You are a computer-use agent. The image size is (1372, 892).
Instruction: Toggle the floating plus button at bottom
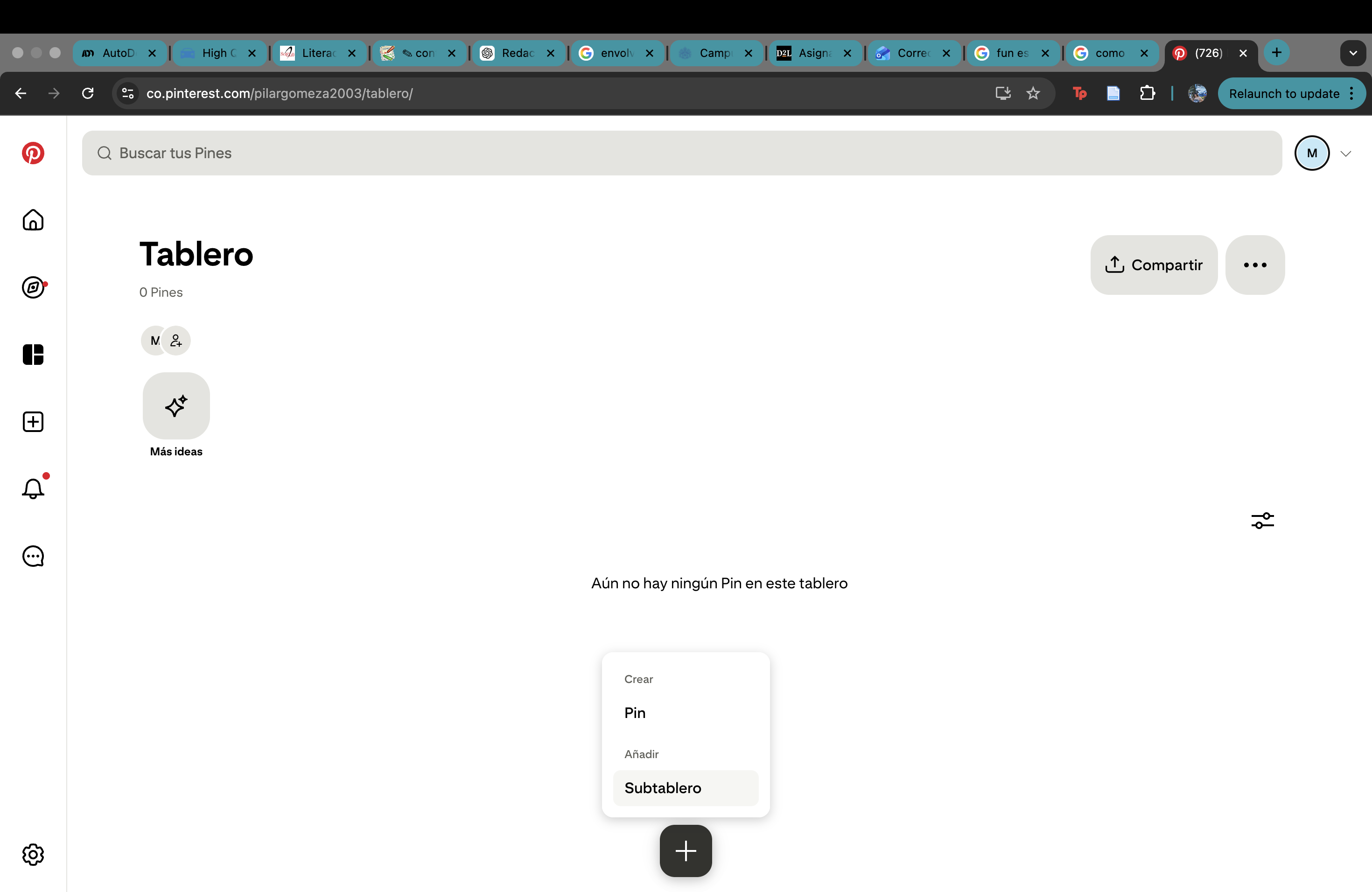point(686,850)
